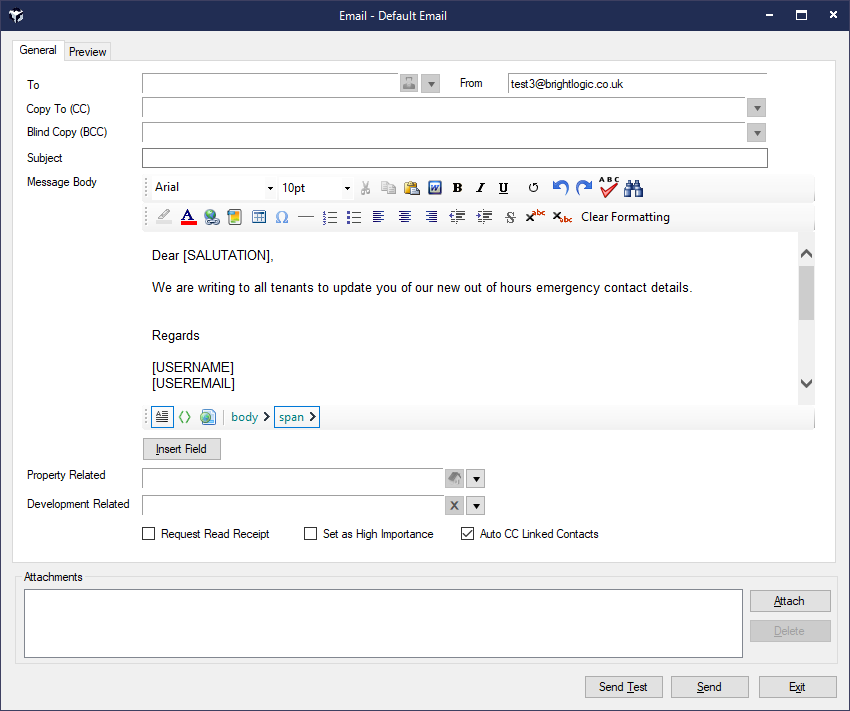Click Clear Formatting in the editor toolbar
Image resolution: width=850 pixels, height=711 pixels.
pos(626,217)
